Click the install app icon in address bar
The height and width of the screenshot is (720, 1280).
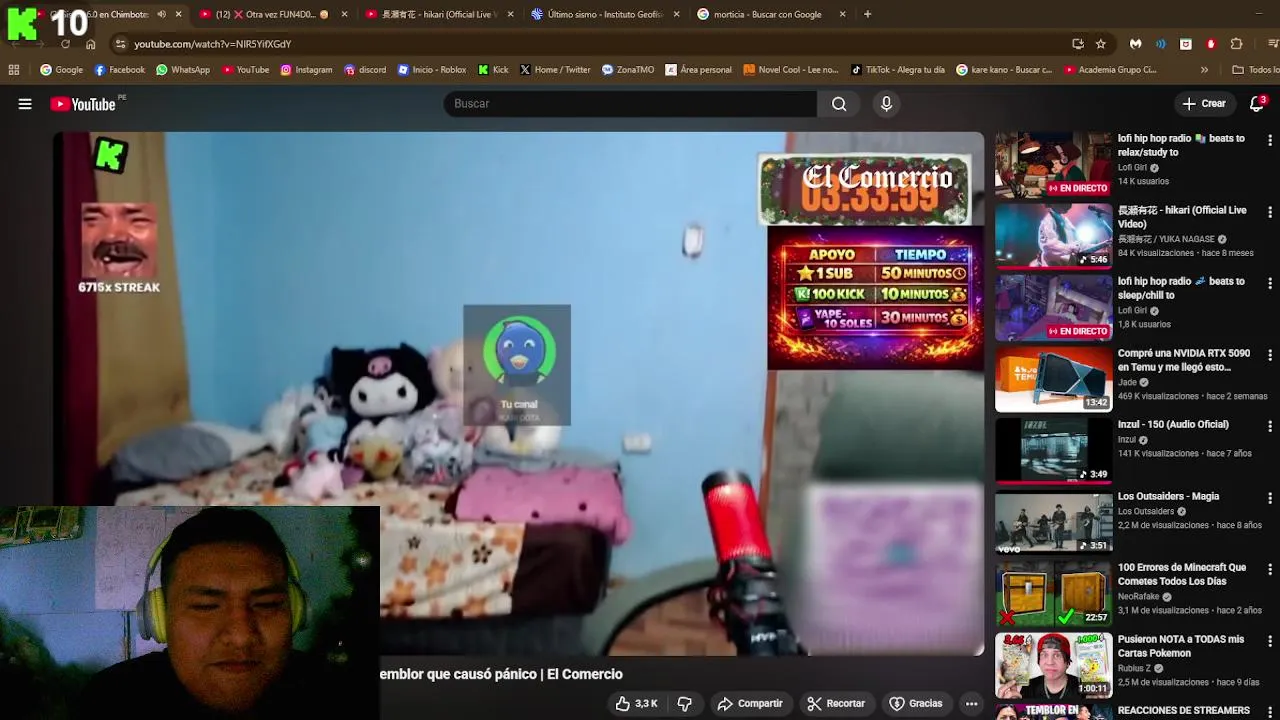pos(1077,44)
